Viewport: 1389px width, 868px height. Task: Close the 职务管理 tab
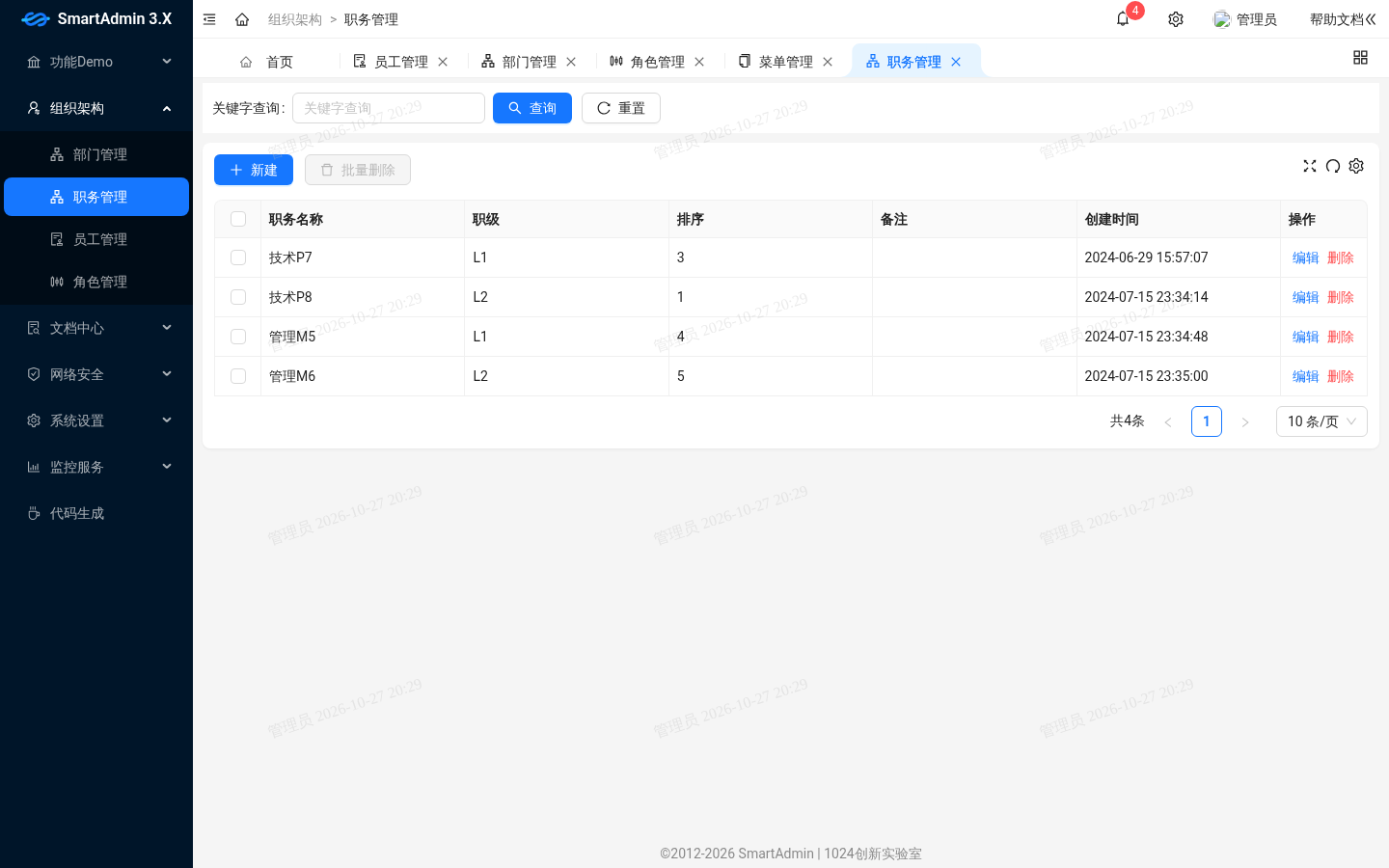(x=956, y=62)
